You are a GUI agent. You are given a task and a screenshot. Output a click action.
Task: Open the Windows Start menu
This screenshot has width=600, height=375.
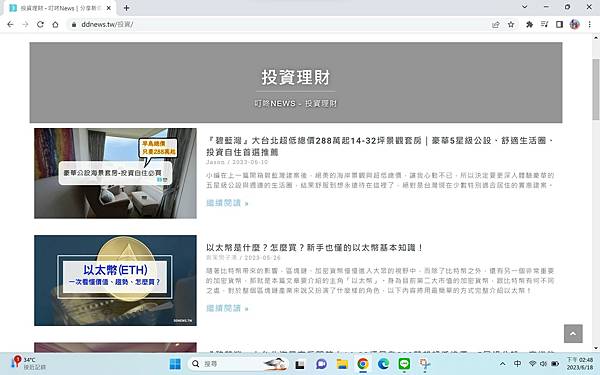175,364
